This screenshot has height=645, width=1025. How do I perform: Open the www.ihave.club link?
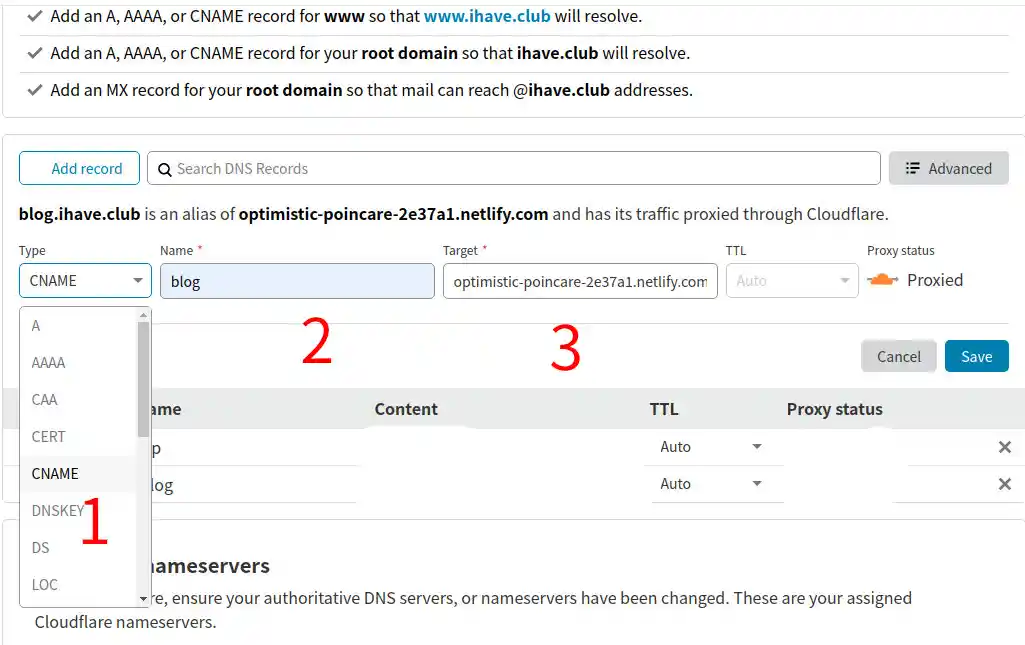coord(487,15)
